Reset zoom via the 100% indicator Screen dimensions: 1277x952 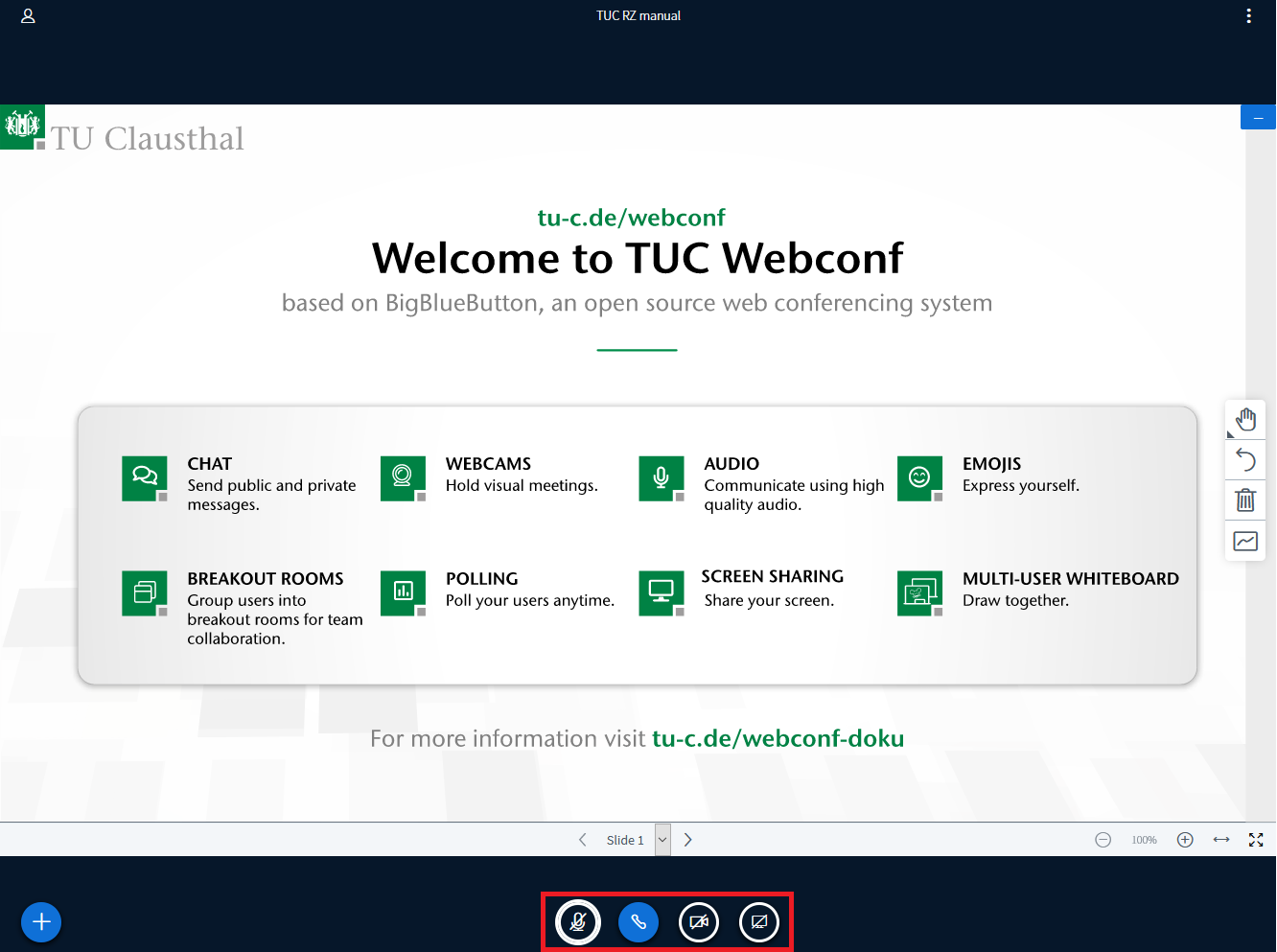[x=1144, y=840]
